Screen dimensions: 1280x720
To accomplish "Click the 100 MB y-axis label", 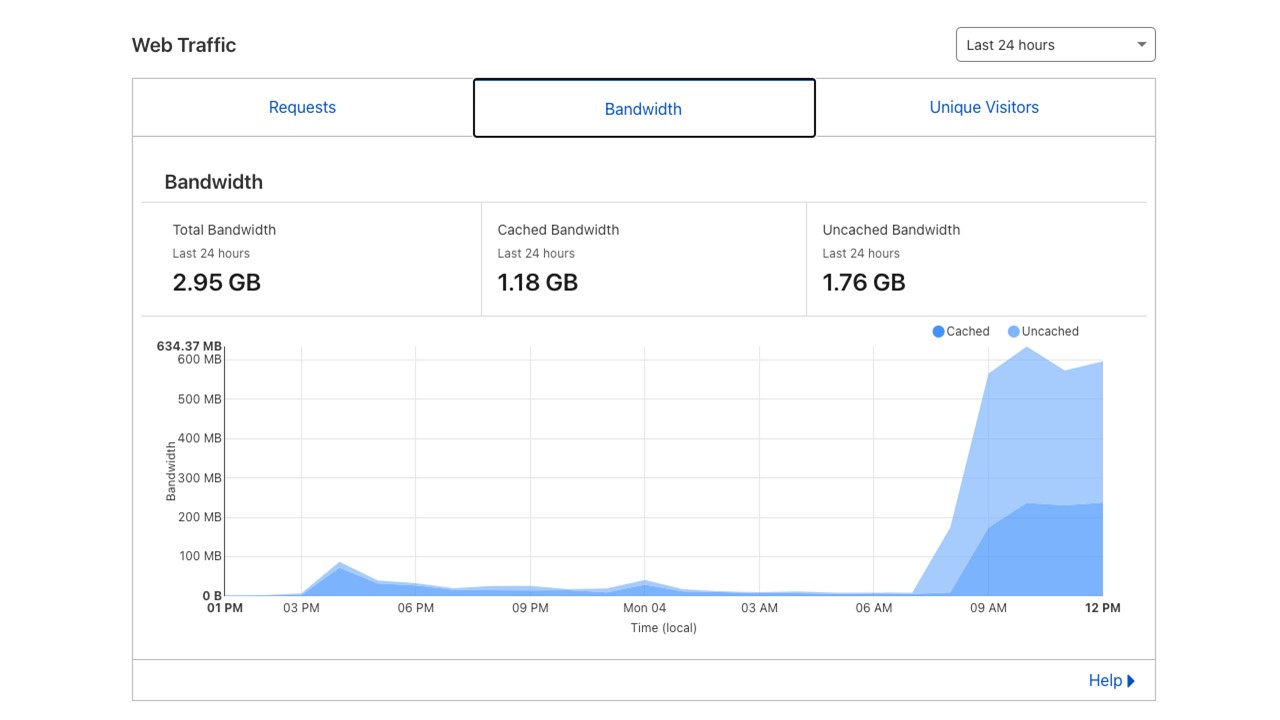I will (x=199, y=556).
